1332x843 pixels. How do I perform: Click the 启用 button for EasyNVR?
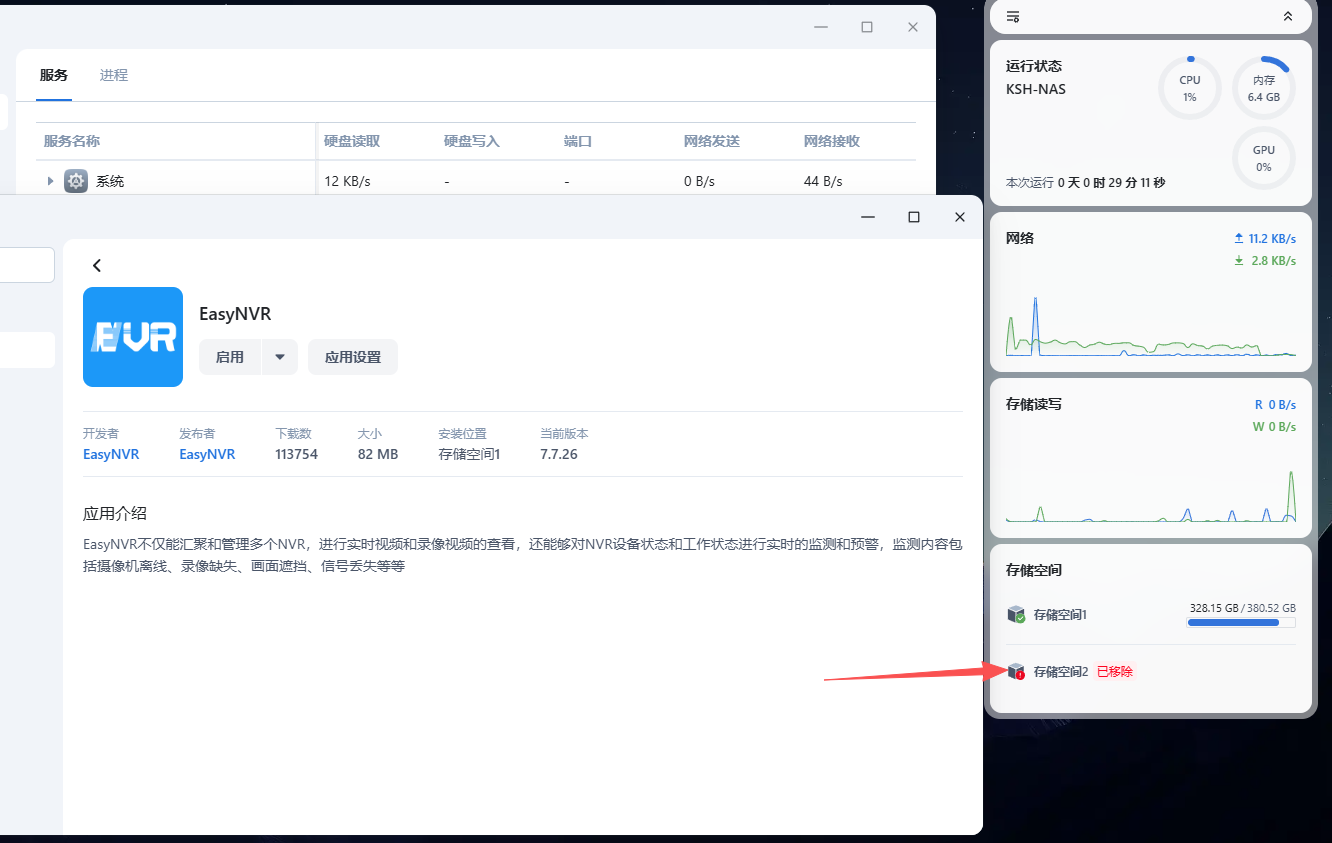pyautogui.click(x=230, y=357)
